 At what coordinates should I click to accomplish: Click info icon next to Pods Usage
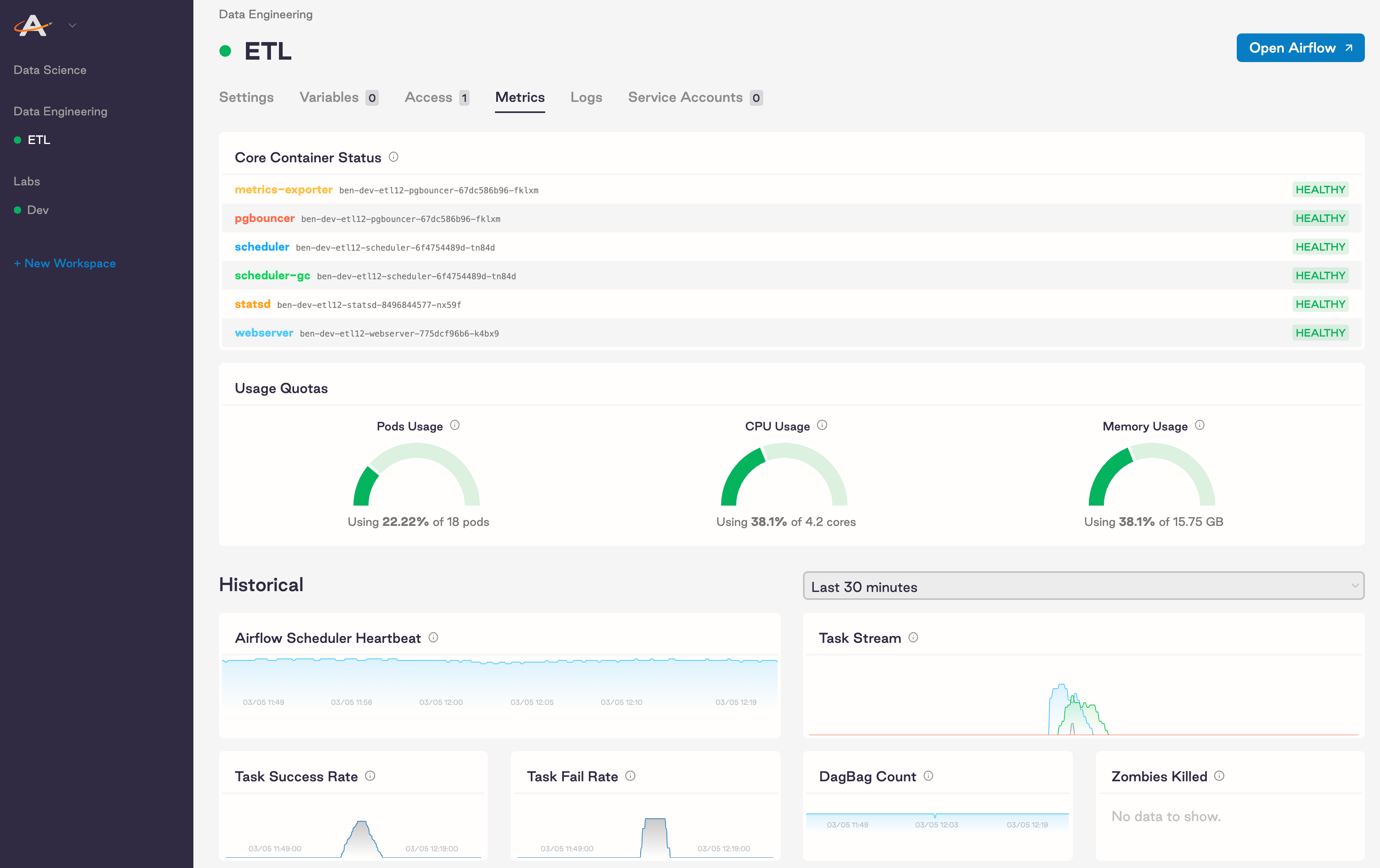455,425
